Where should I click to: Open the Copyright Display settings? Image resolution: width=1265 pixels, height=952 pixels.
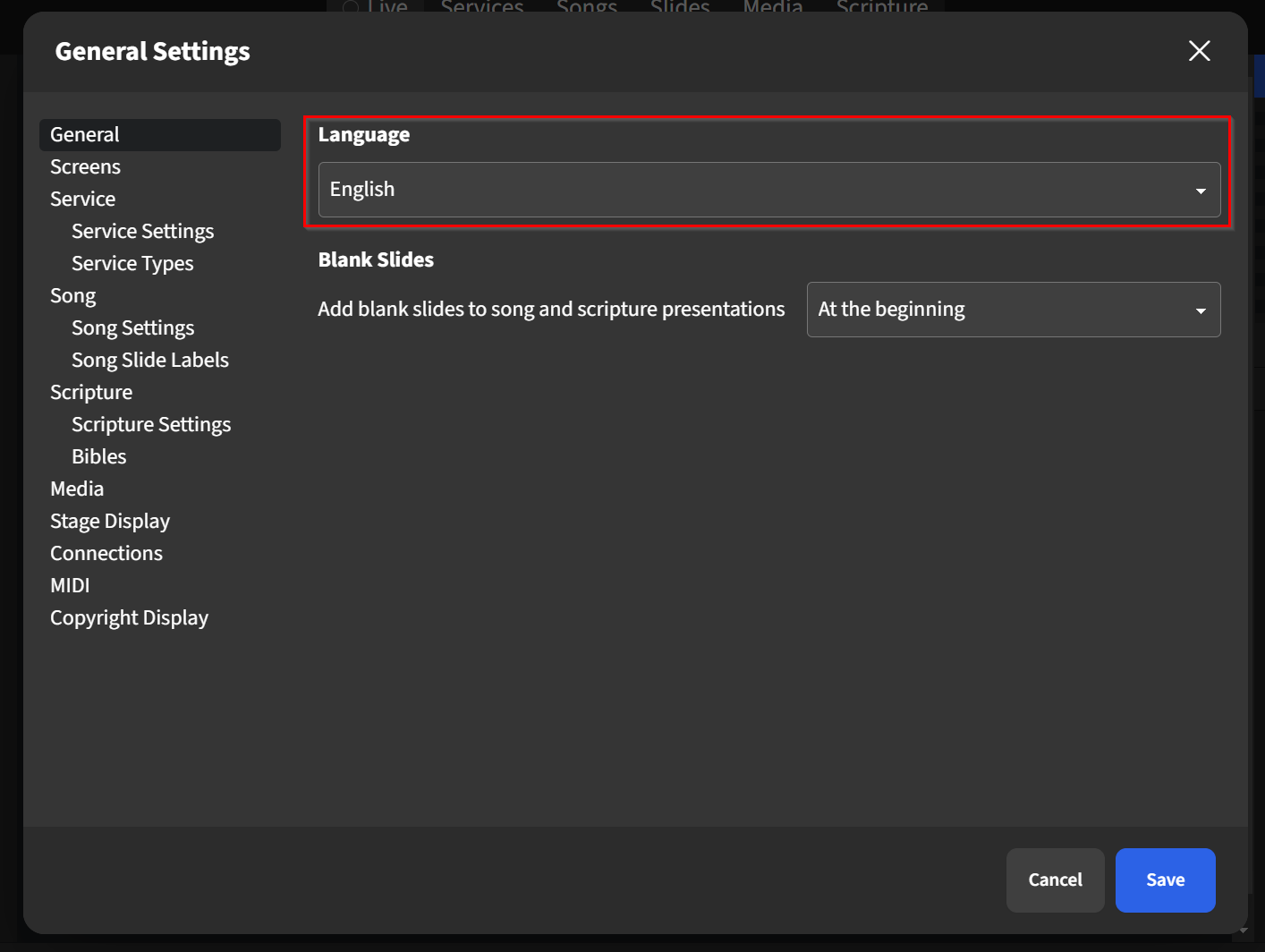click(x=129, y=617)
